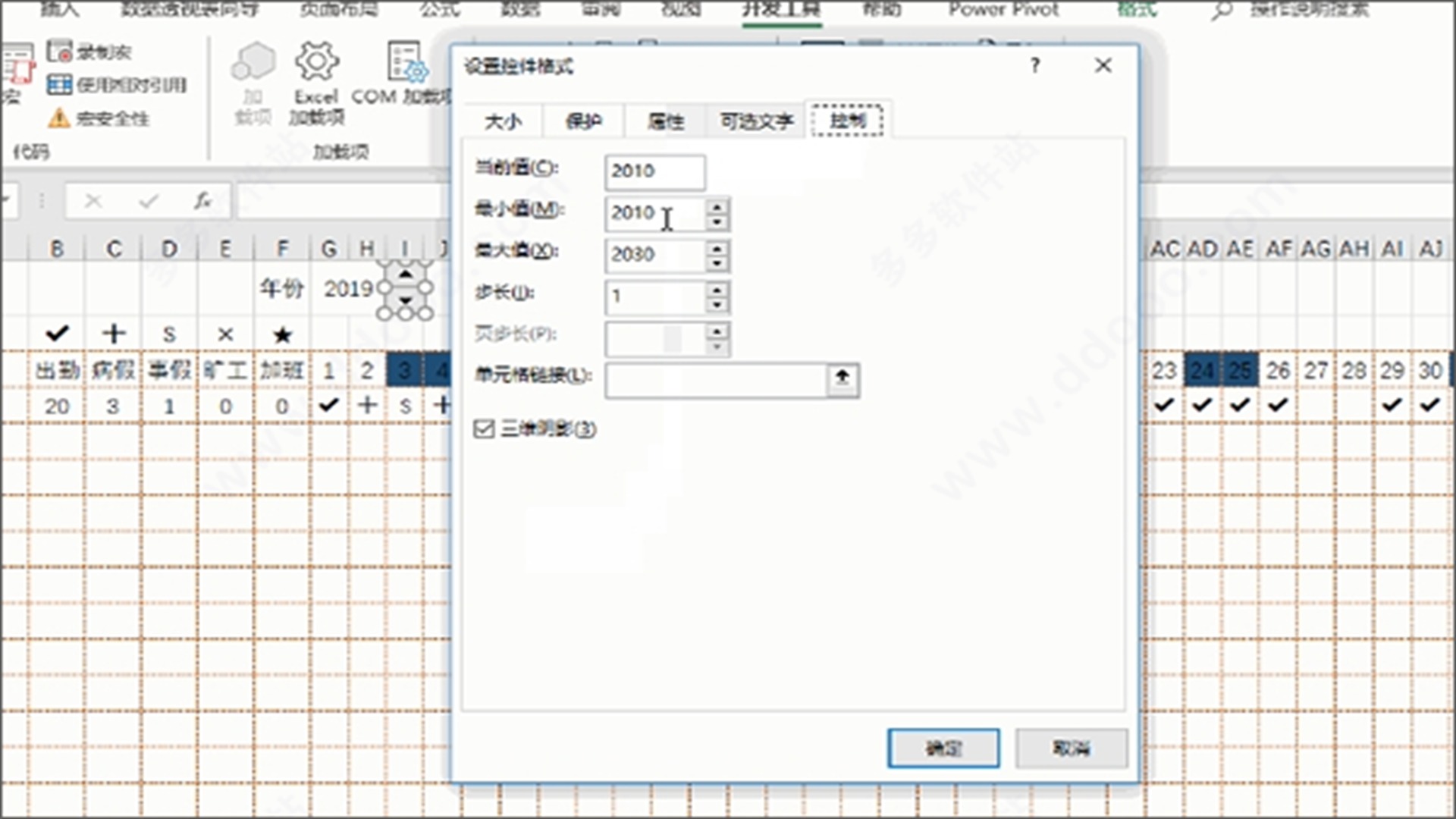Viewport: 1456px width, 819px height.
Task: Open the Power Pivot ribbon tab
Action: (x=1003, y=10)
